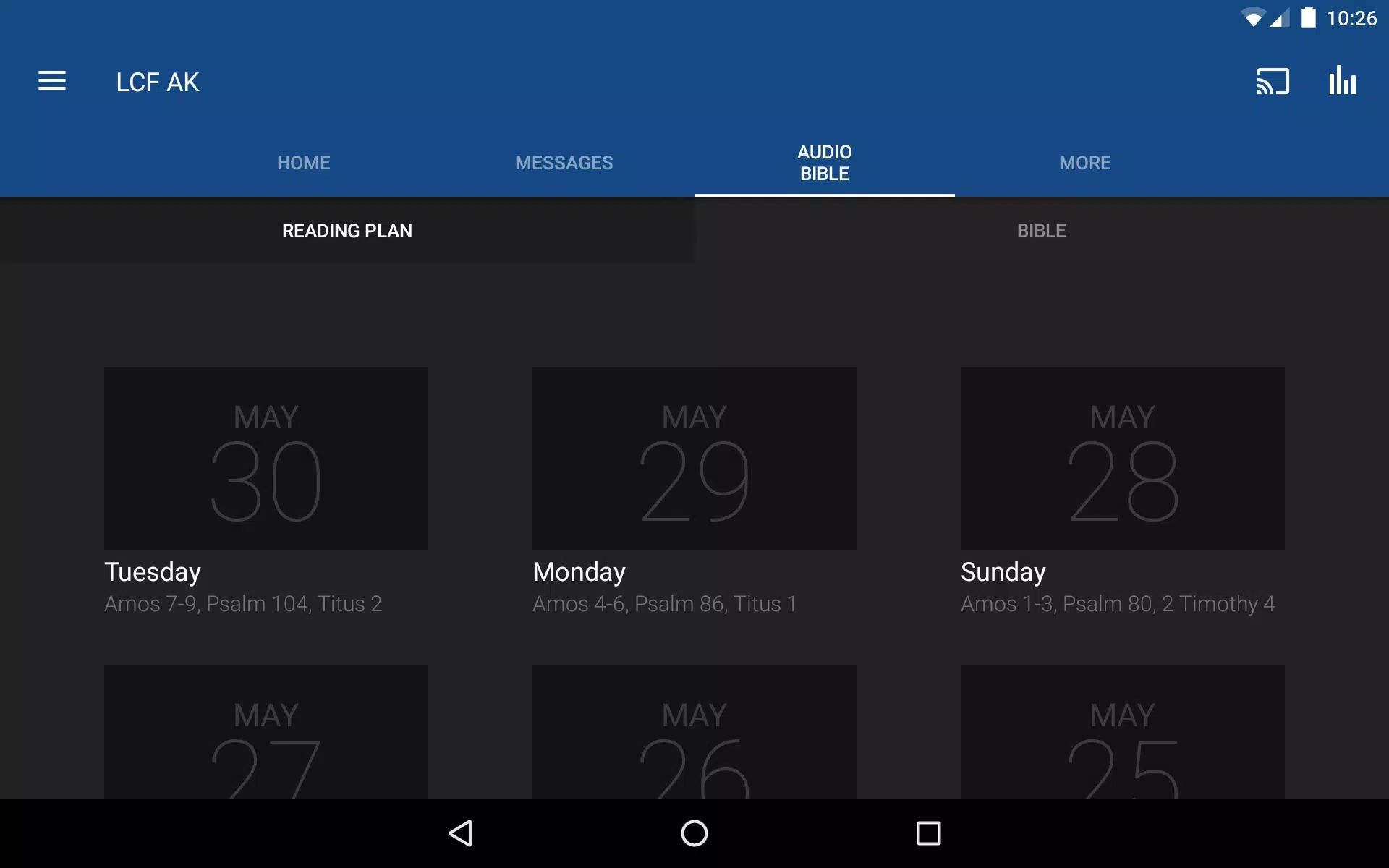Switch to the Messages tab
Image resolution: width=1389 pixels, height=868 pixels.
coord(564,163)
